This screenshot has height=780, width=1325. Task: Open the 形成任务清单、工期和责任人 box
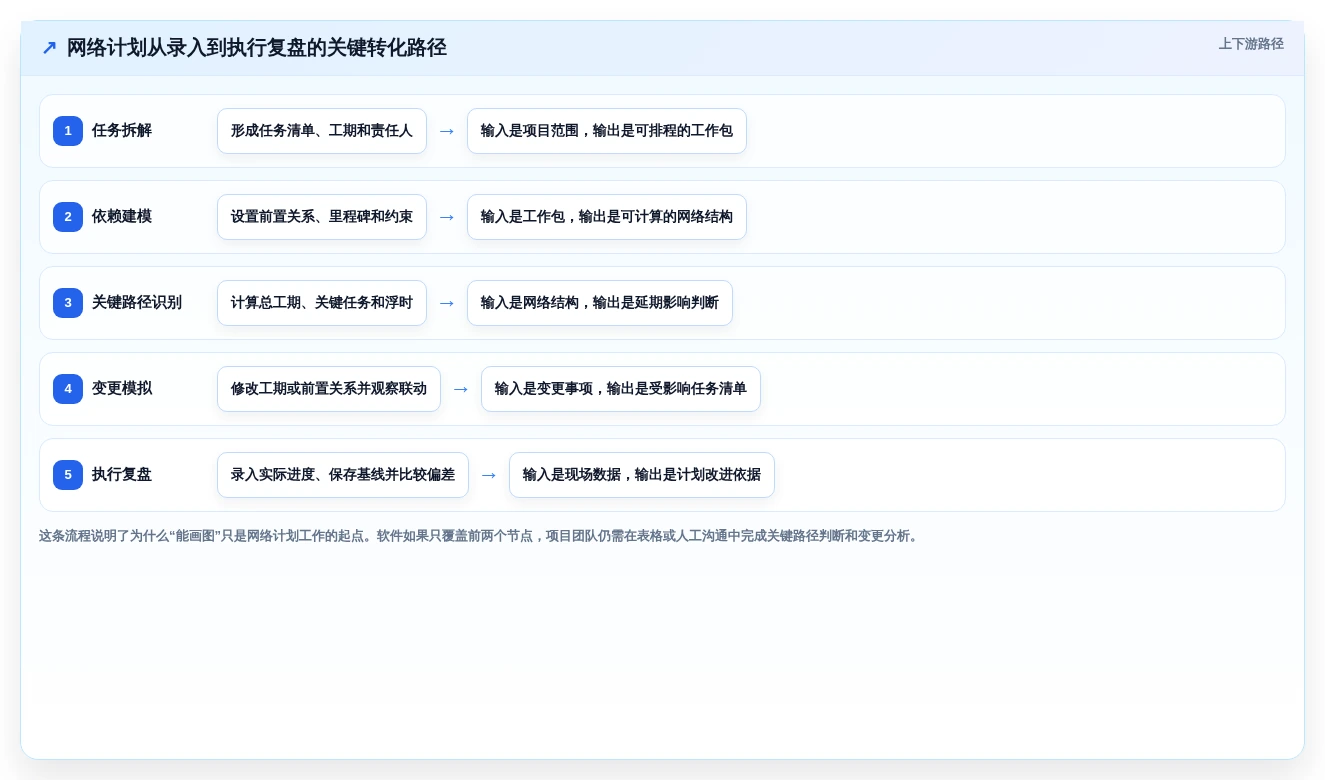point(322,131)
